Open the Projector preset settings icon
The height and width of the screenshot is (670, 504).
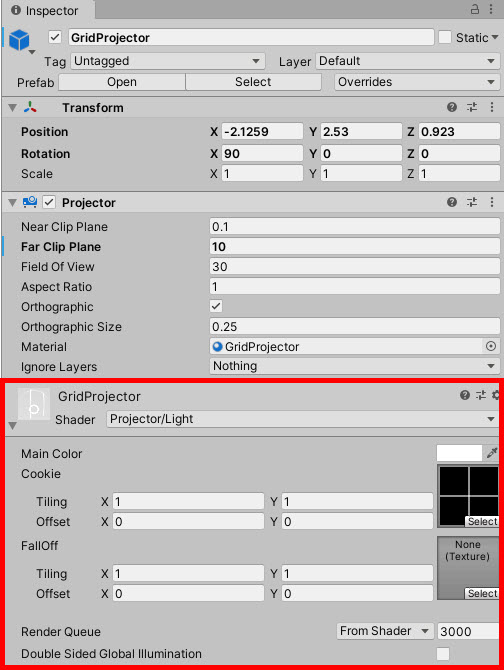472,202
